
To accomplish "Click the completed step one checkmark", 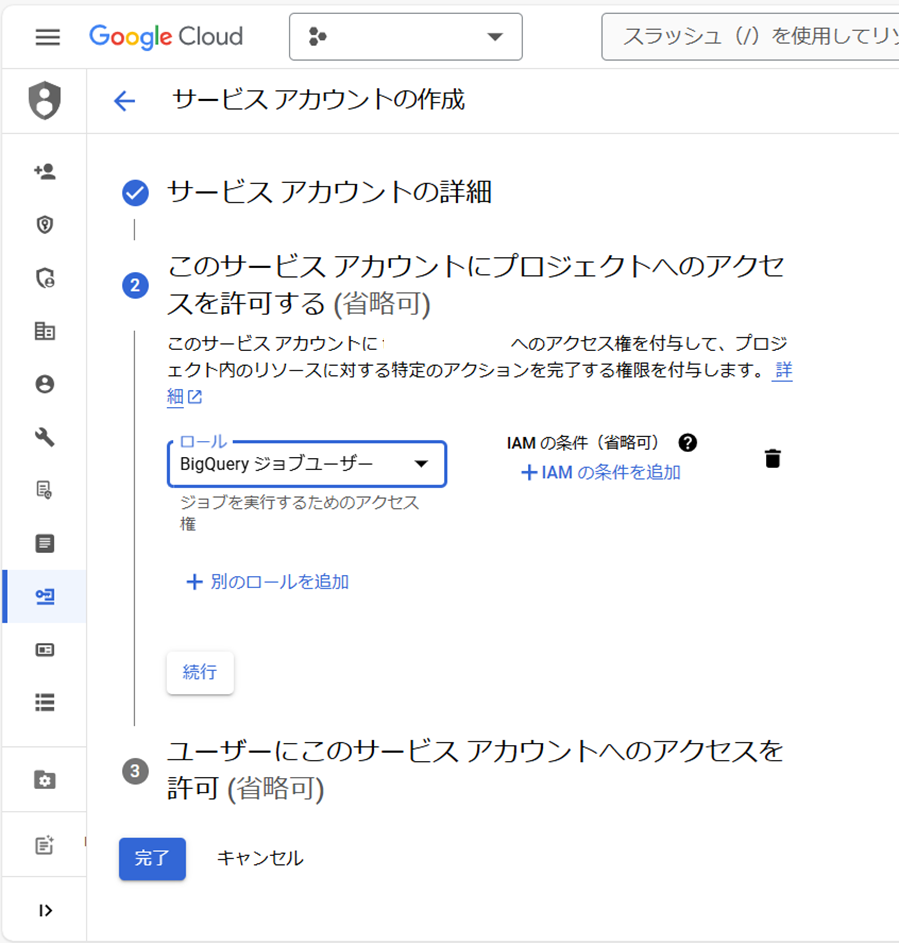I will coord(135,193).
